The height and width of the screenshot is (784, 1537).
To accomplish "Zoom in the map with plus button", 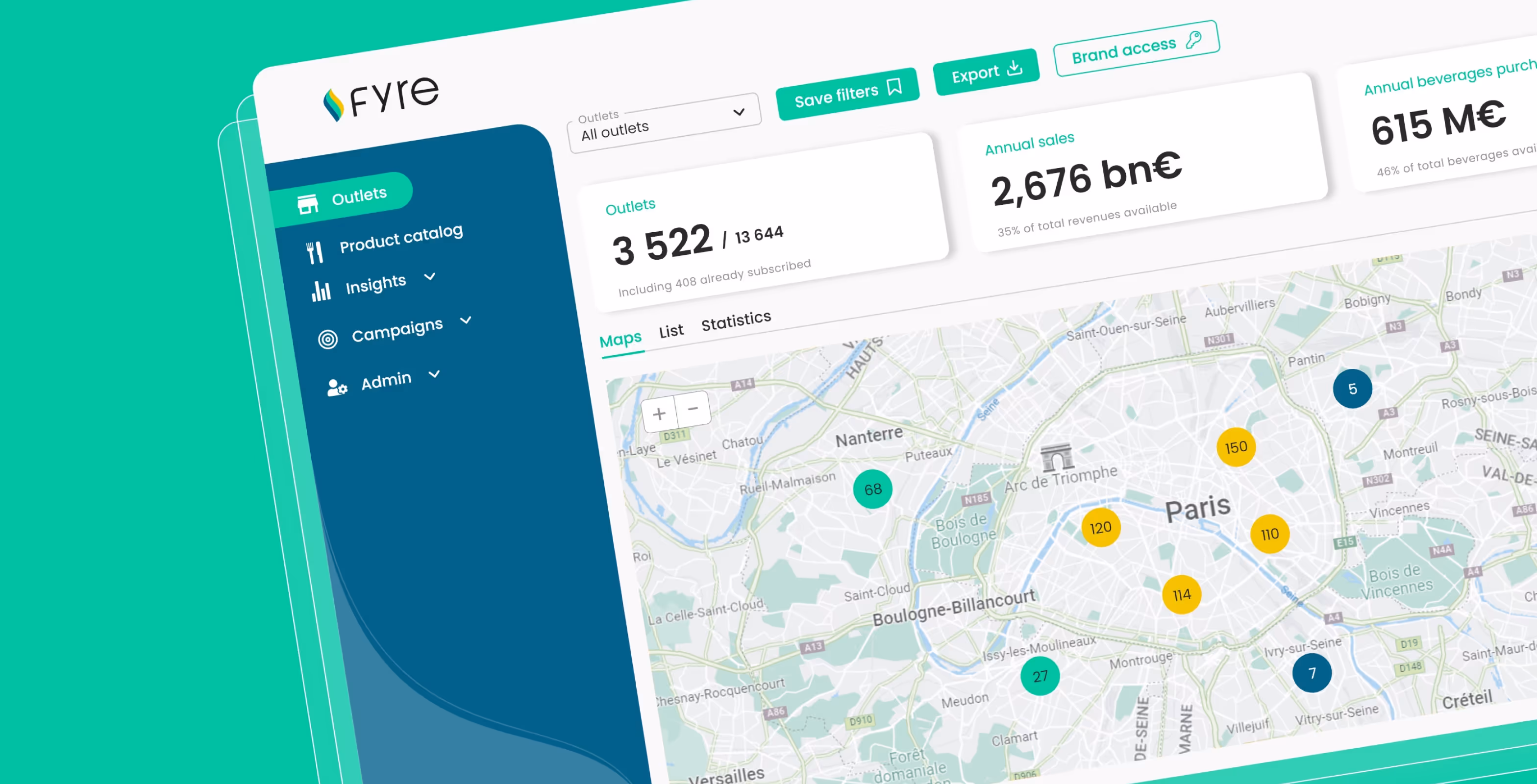I will (659, 414).
